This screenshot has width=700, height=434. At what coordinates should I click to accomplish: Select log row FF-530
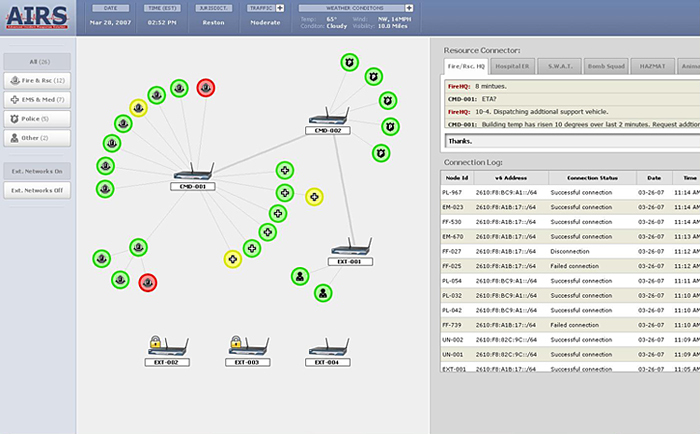point(570,222)
